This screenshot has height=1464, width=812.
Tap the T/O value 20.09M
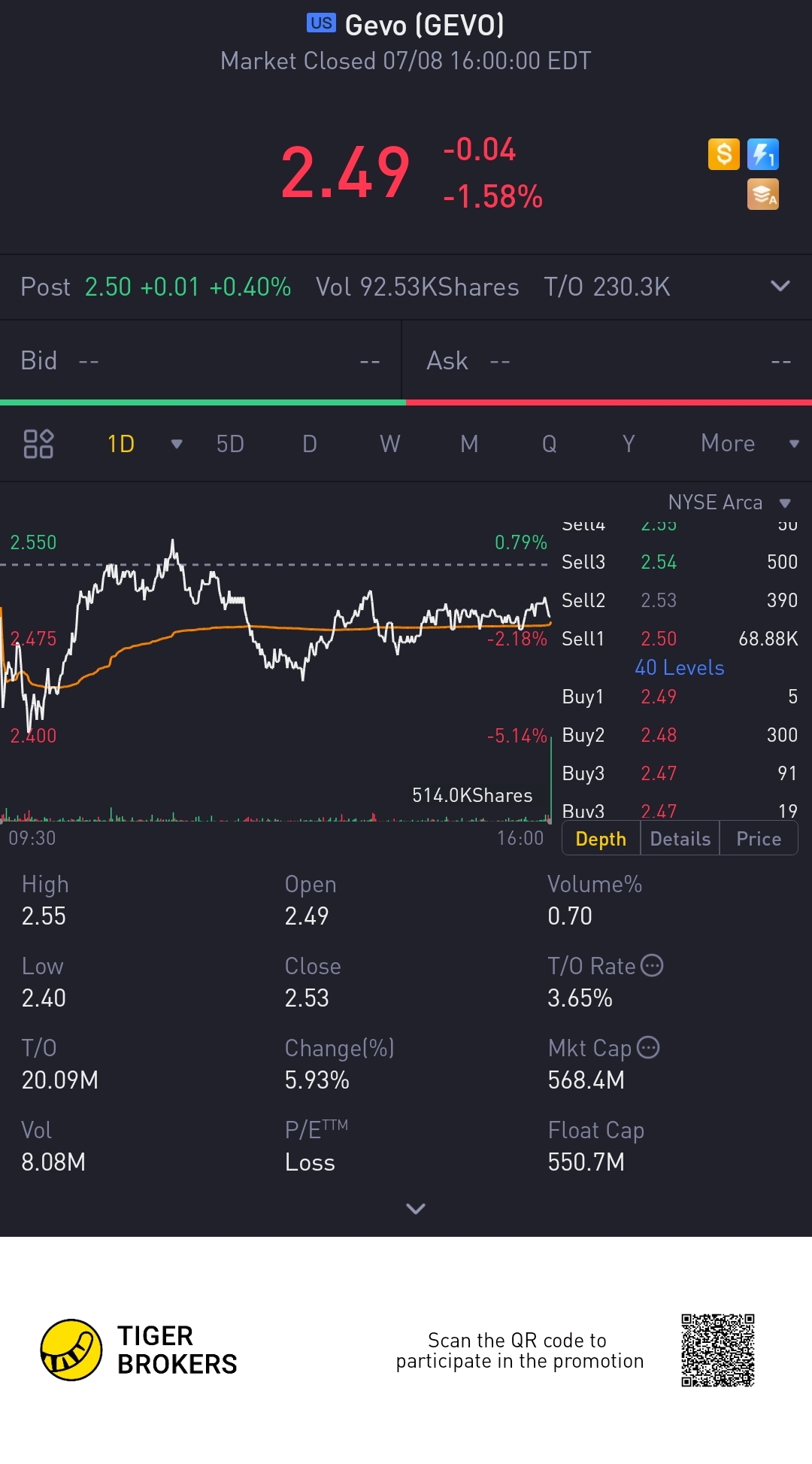click(x=60, y=1080)
